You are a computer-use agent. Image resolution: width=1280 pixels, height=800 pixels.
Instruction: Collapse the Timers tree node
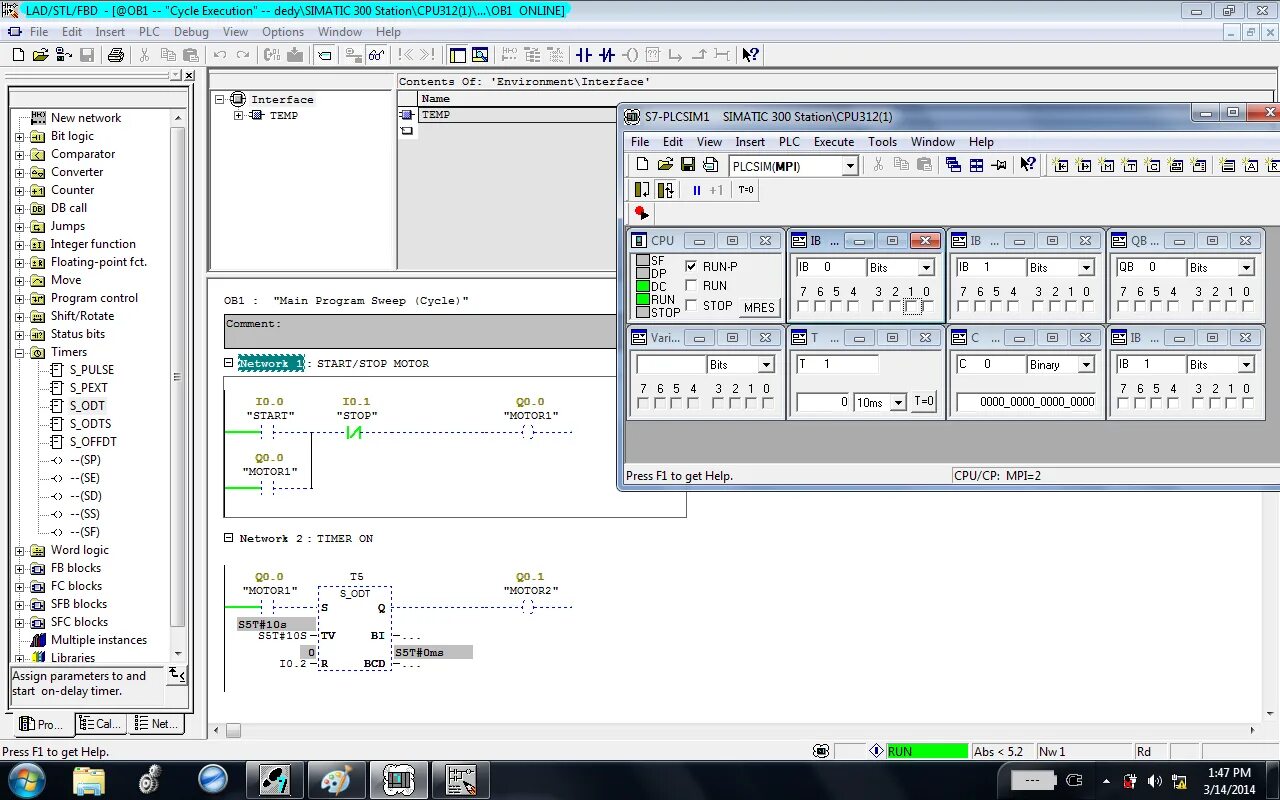(x=19, y=353)
